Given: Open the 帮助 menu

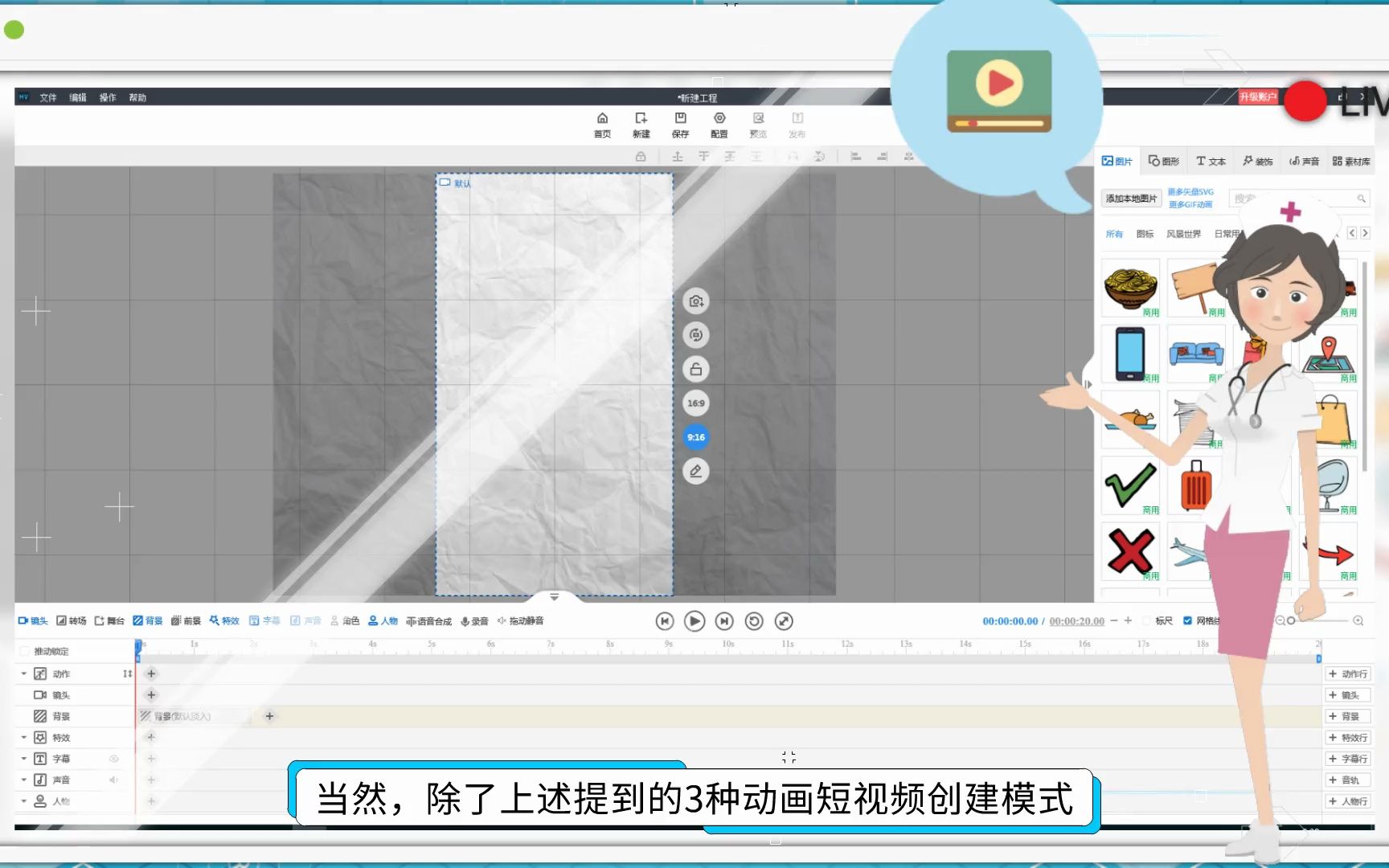Looking at the screenshot, I should [137, 97].
